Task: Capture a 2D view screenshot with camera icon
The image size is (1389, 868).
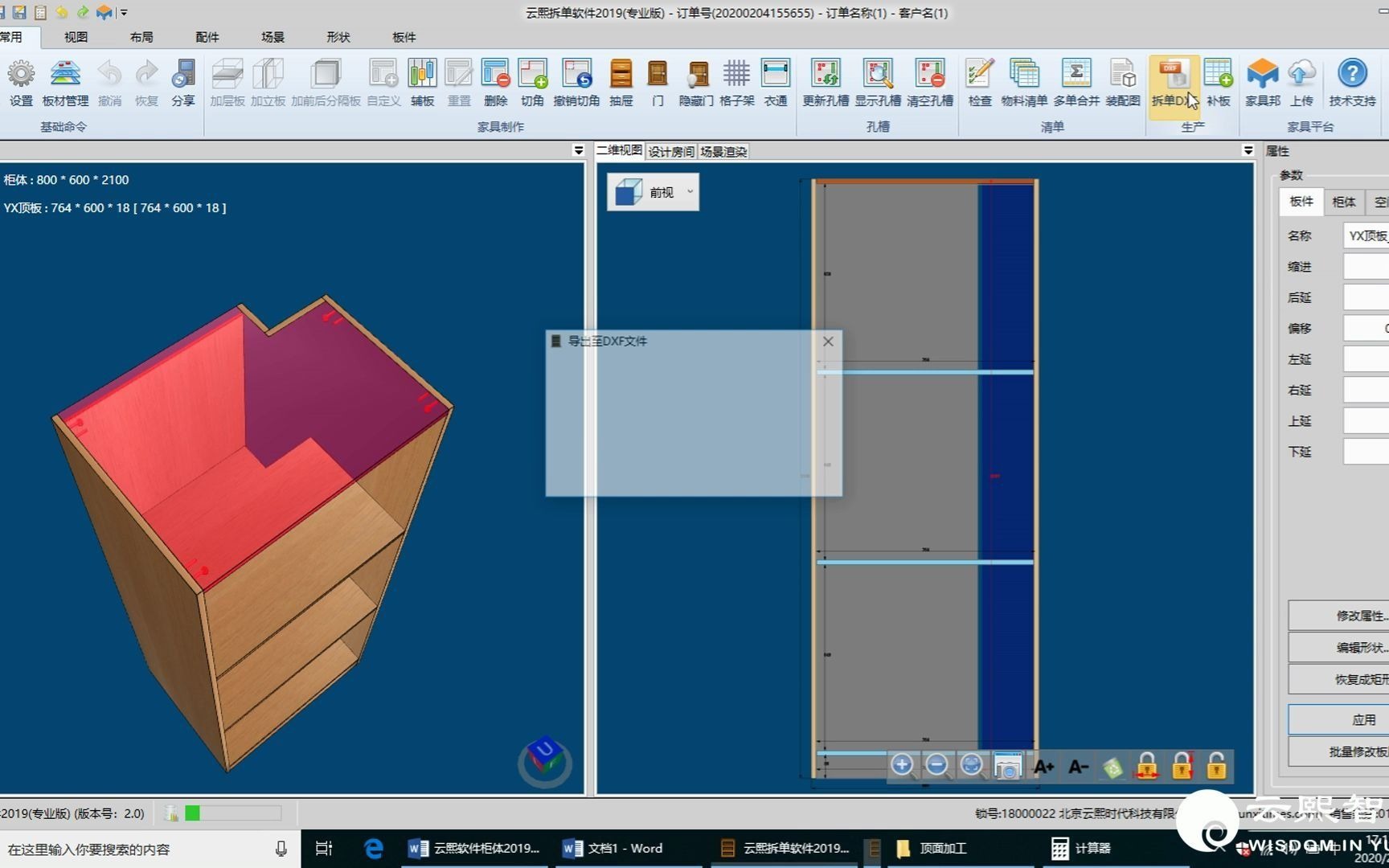Action: [1007, 766]
